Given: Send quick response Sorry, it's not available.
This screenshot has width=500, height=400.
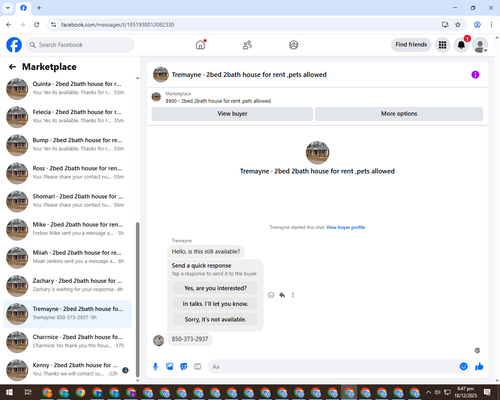Looking at the screenshot, I should (x=215, y=319).
